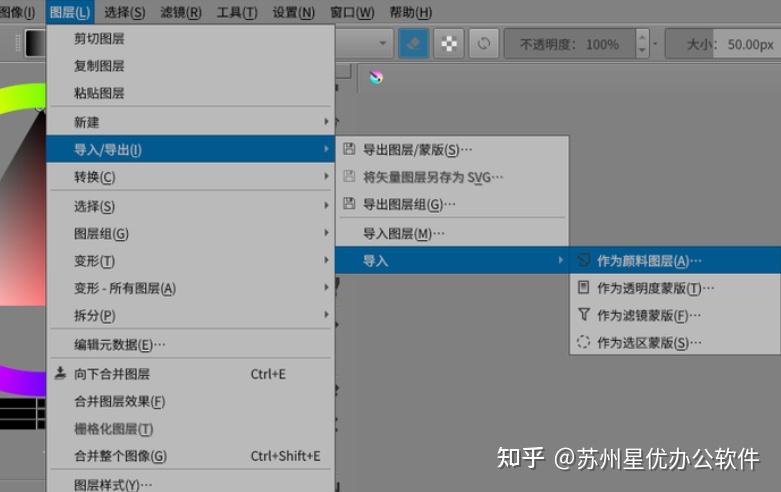
Task: Expand the 新建 submenu
Action: [x=191, y=122]
